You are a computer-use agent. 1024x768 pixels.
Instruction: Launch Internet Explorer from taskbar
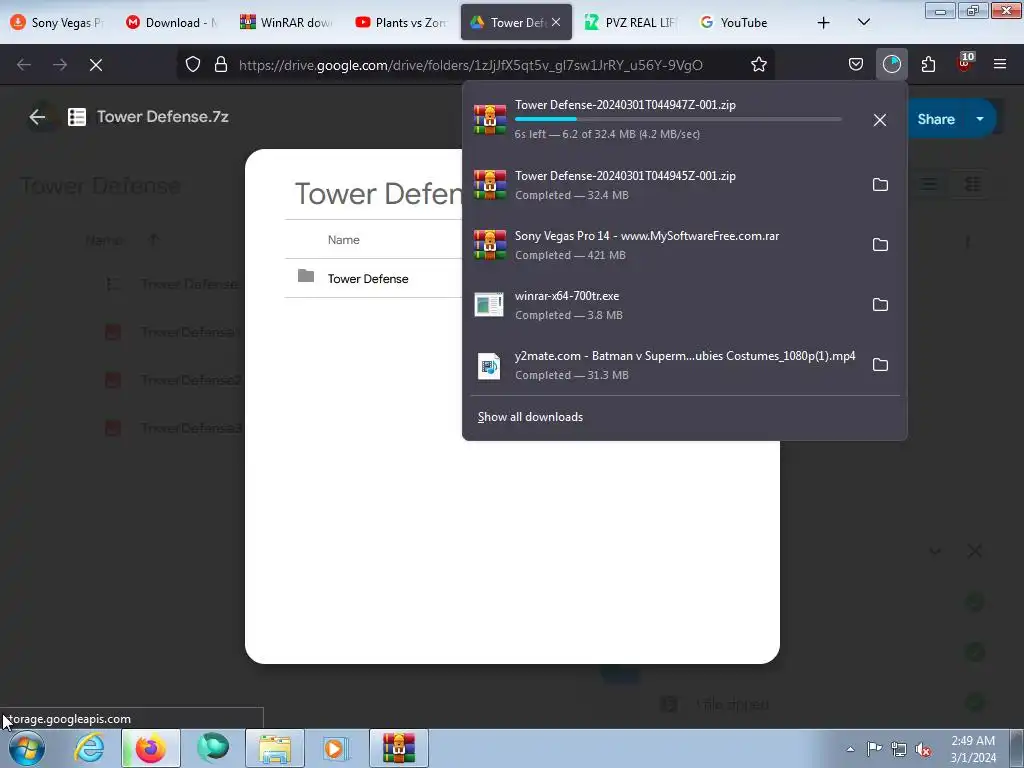[89, 748]
